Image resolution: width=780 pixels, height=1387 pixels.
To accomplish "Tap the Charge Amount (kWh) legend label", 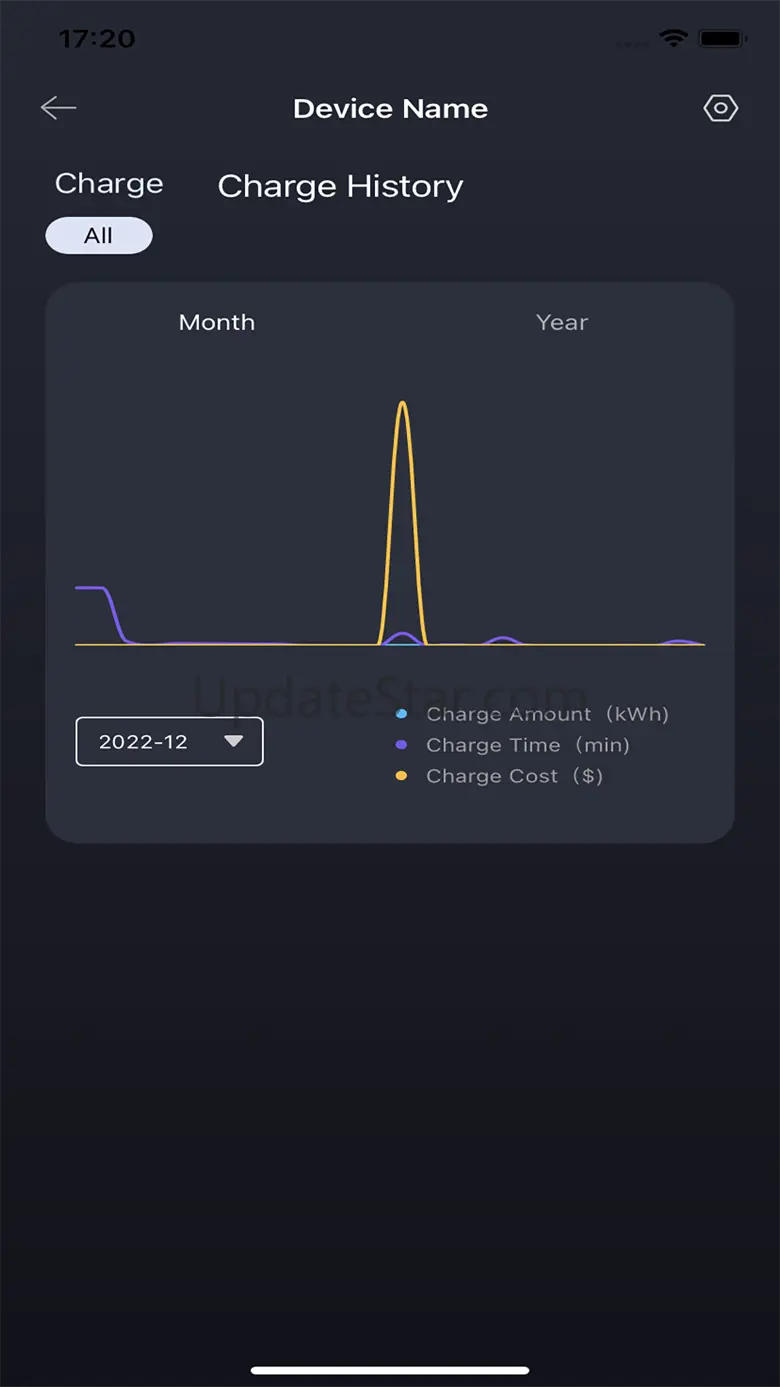I will [547, 714].
